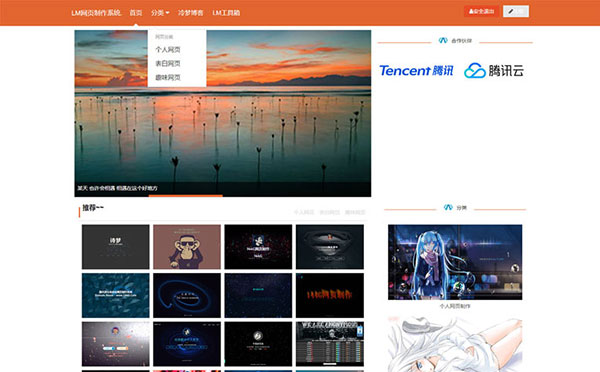Click the pencil edit button in header
The height and width of the screenshot is (372, 600).
[516, 11]
